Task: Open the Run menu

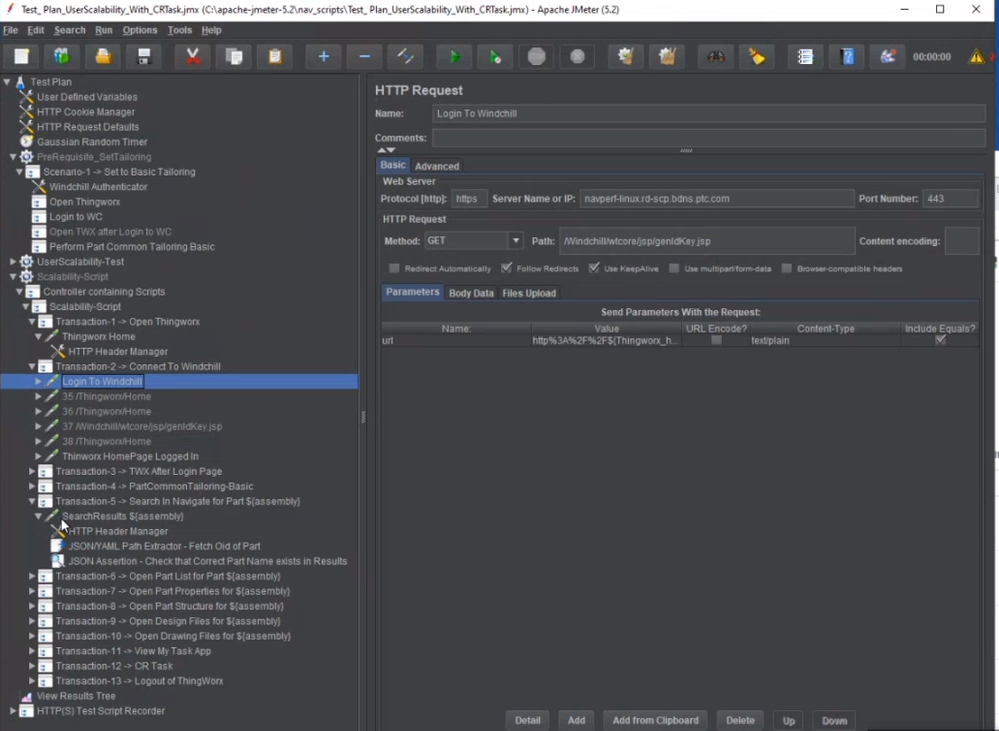Action: pos(103,30)
